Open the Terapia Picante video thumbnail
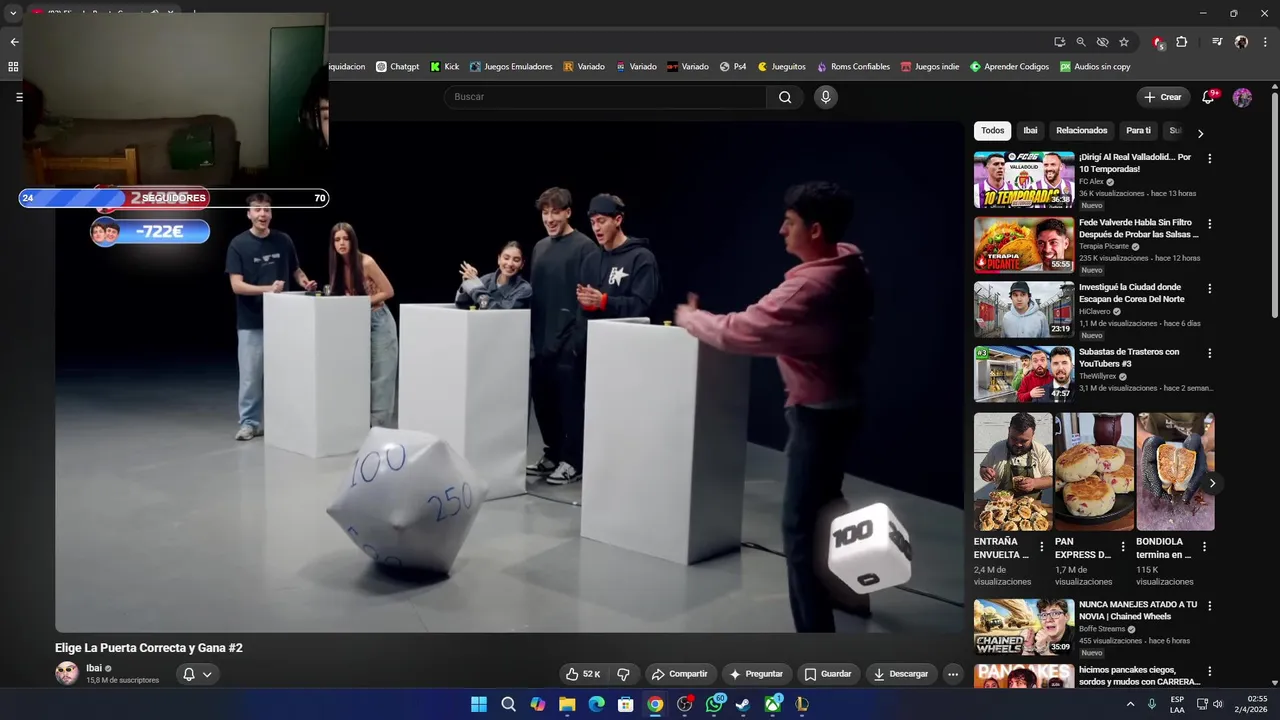The height and width of the screenshot is (720, 1280). pos(1024,245)
